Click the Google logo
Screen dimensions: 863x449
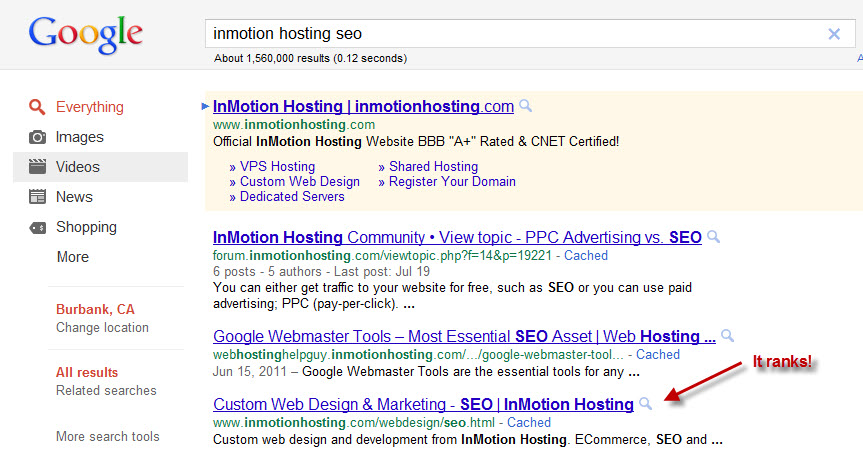pos(85,35)
